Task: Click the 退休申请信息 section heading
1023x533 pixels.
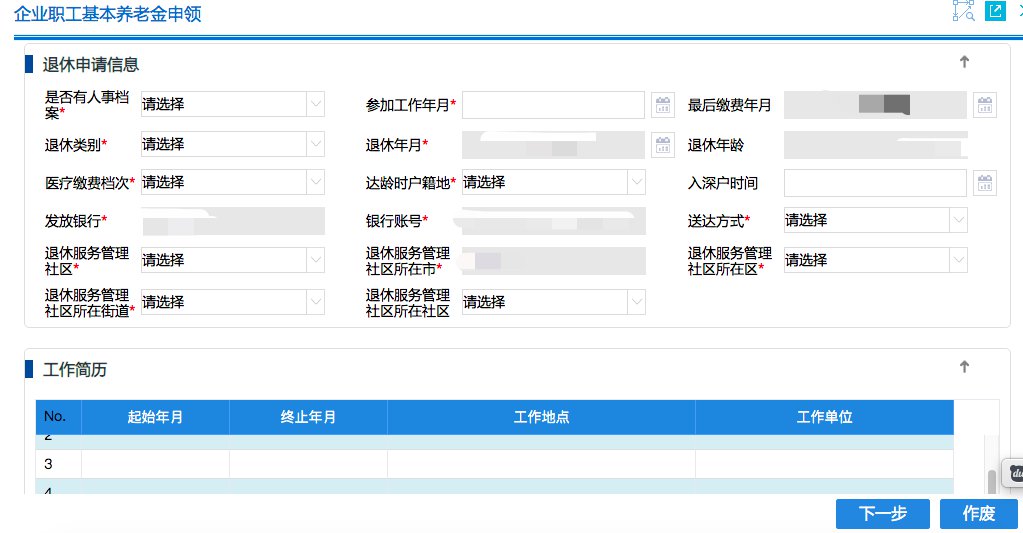Action: pyautogui.click(x=91, y=65)
